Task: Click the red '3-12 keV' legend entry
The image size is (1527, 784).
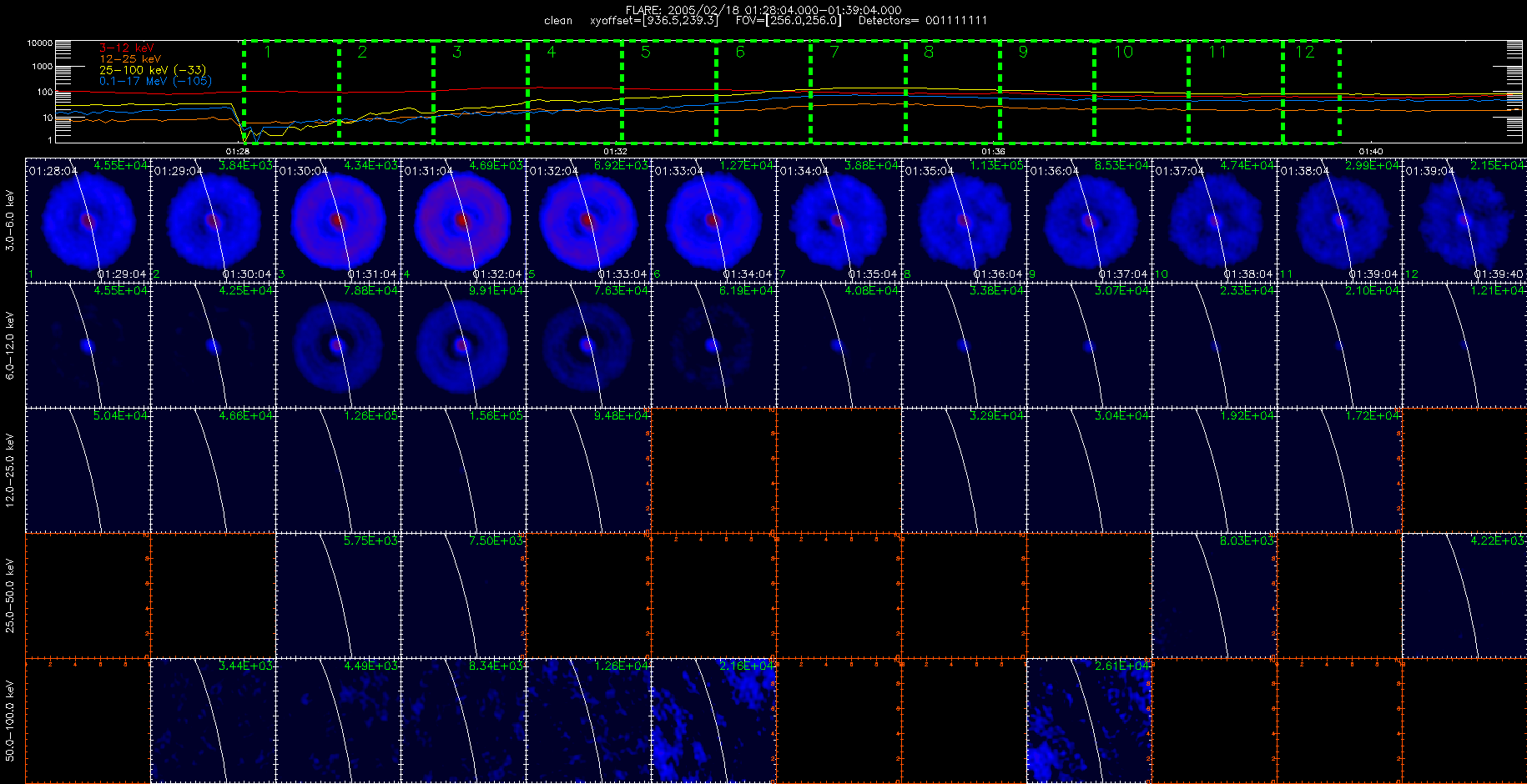Action: (x=126, y=48)
